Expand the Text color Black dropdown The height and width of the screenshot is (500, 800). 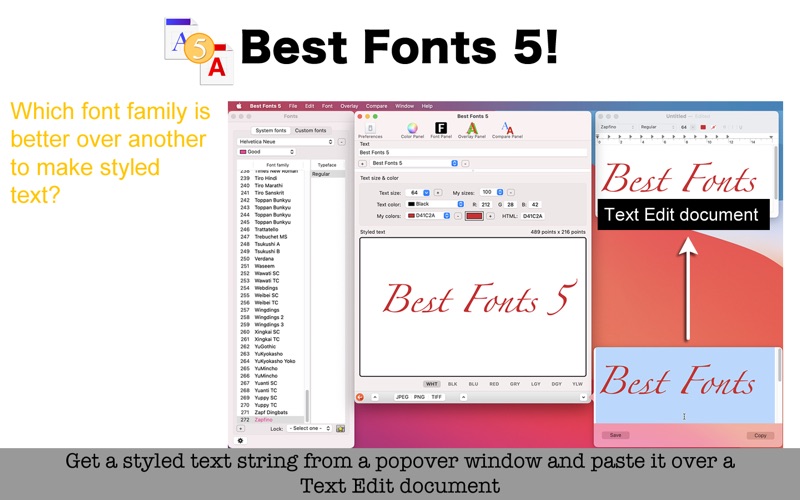pyautogui.click(x=459, y=204)
